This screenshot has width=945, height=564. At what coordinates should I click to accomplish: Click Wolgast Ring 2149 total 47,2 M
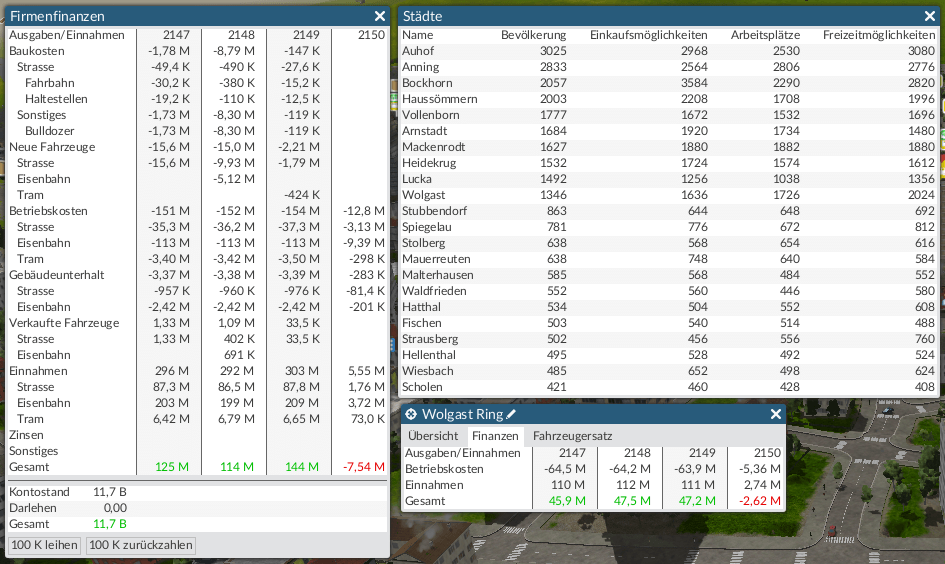(x=697, y=501)
